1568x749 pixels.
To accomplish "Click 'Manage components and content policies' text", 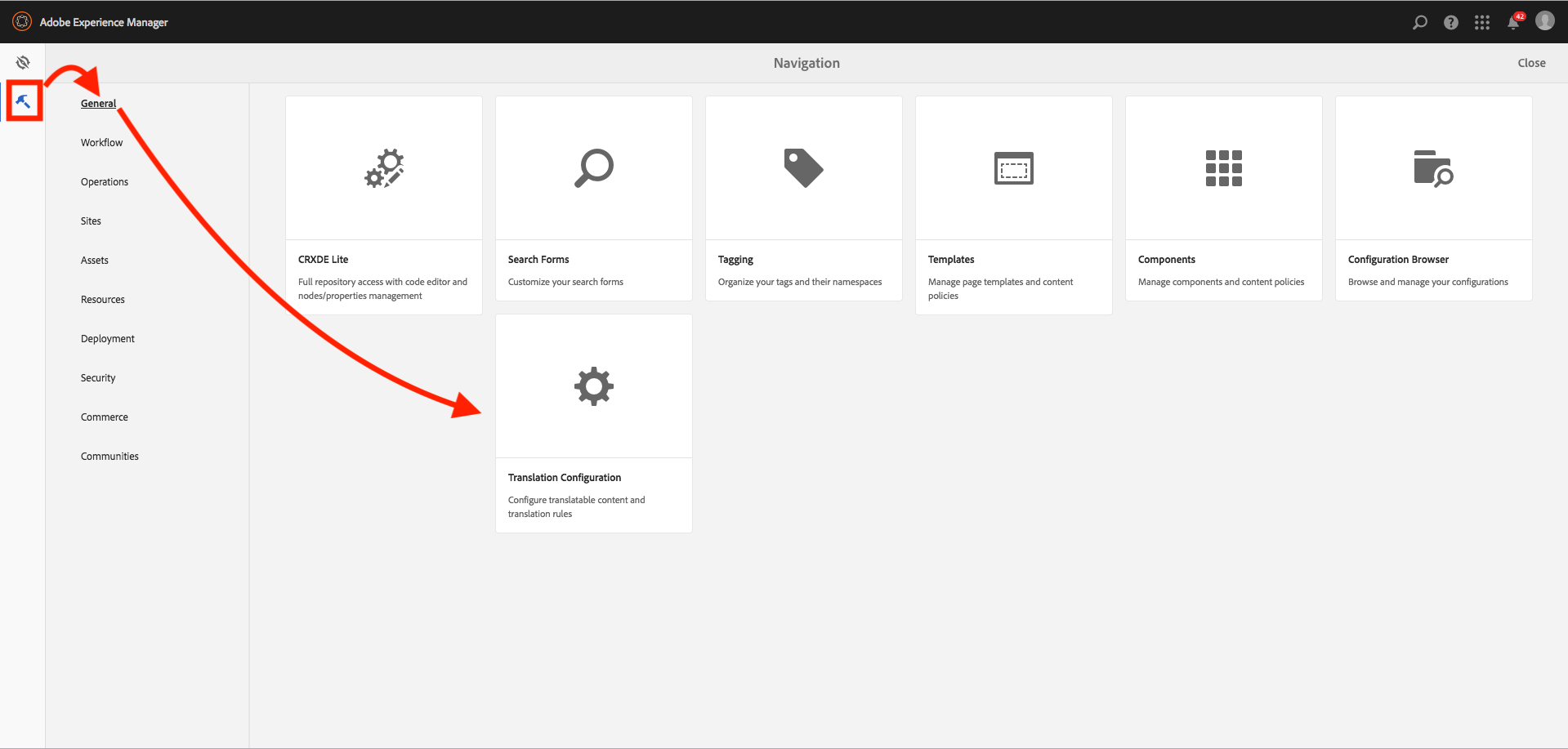I will pyautogui.click(x=1221, y=282).
